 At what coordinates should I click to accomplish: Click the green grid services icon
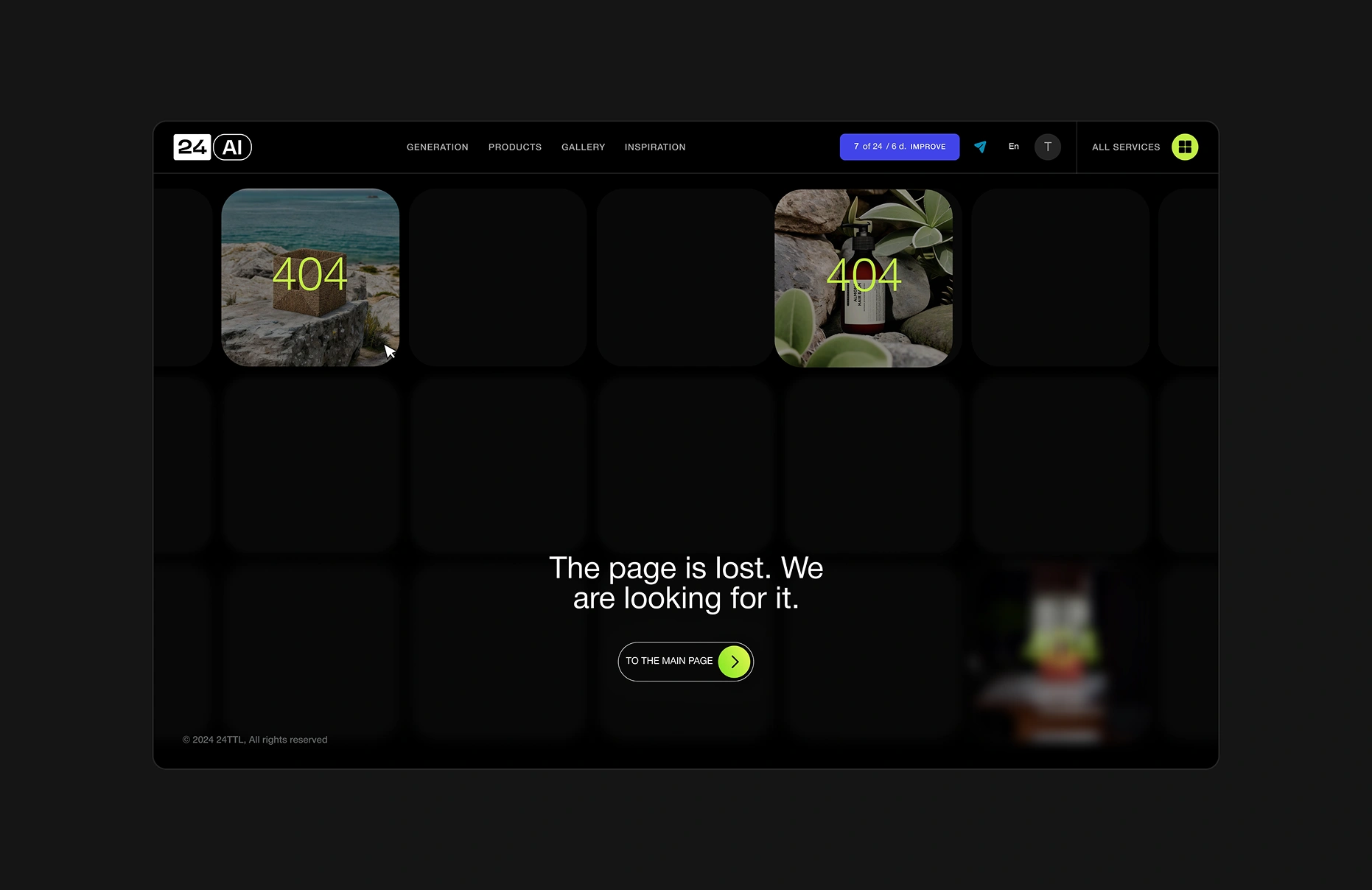1184,147
